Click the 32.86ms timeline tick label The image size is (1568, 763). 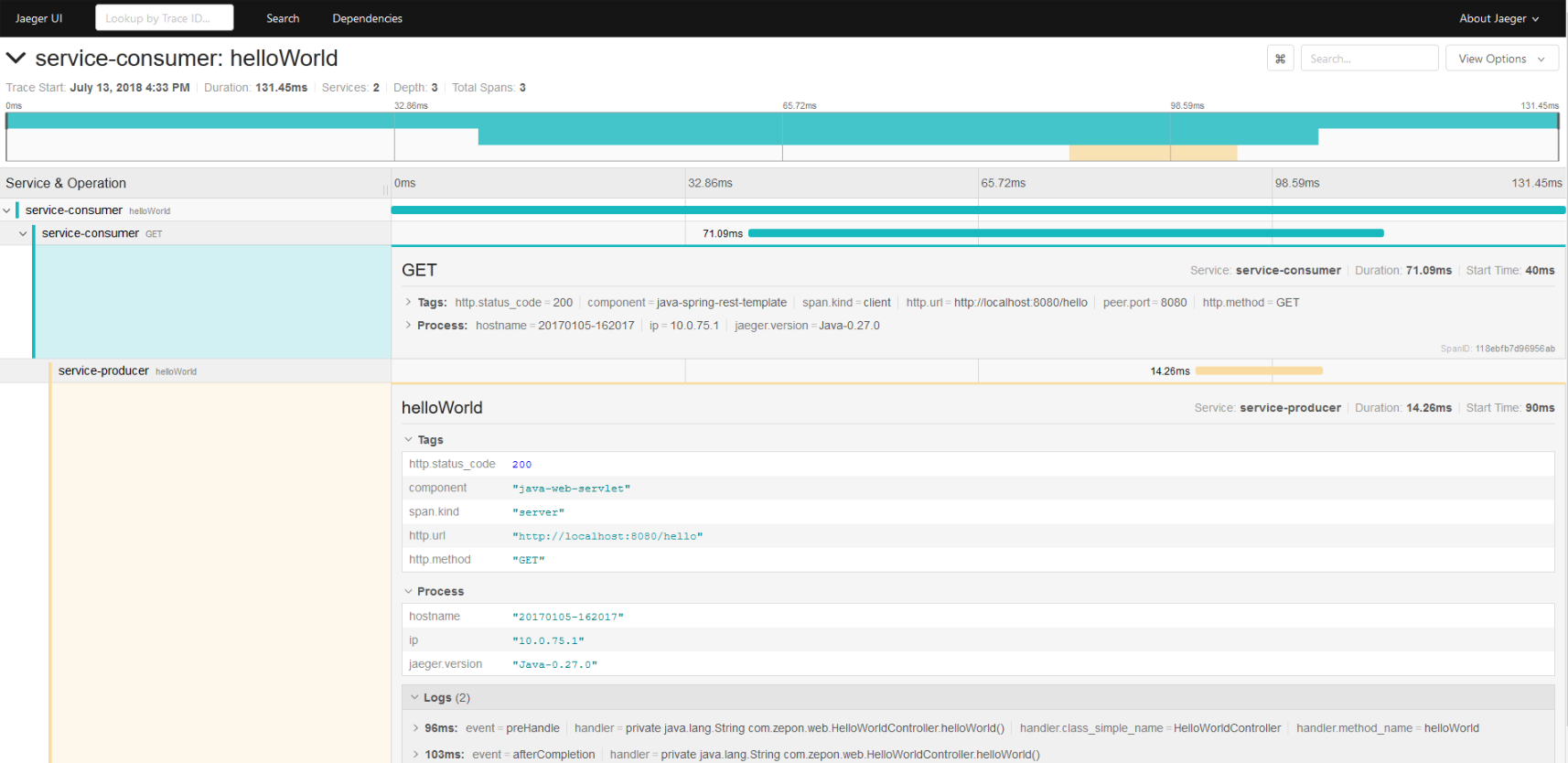coord(711,183)
